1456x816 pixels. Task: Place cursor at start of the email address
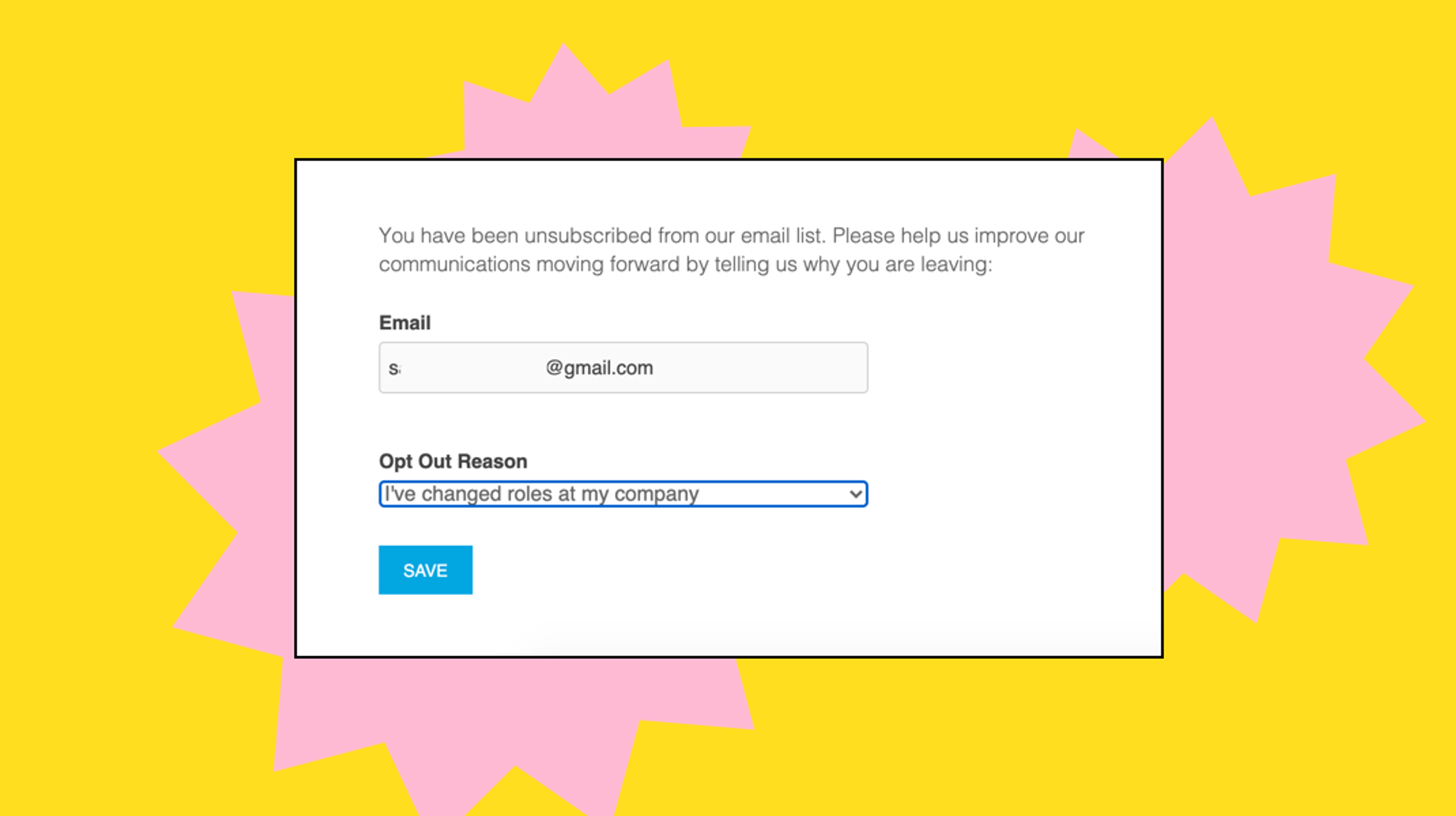point(389,368)
